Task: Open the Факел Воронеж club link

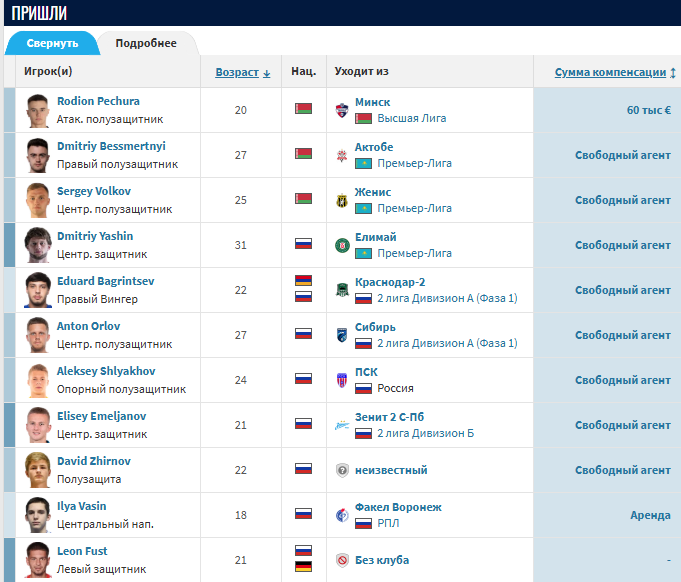Action: click(x=398, y=507)
